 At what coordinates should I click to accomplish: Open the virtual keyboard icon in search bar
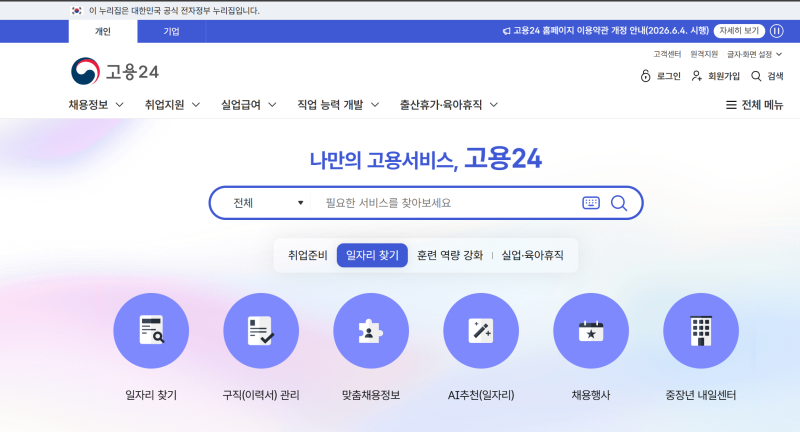[x=591, y=203]
